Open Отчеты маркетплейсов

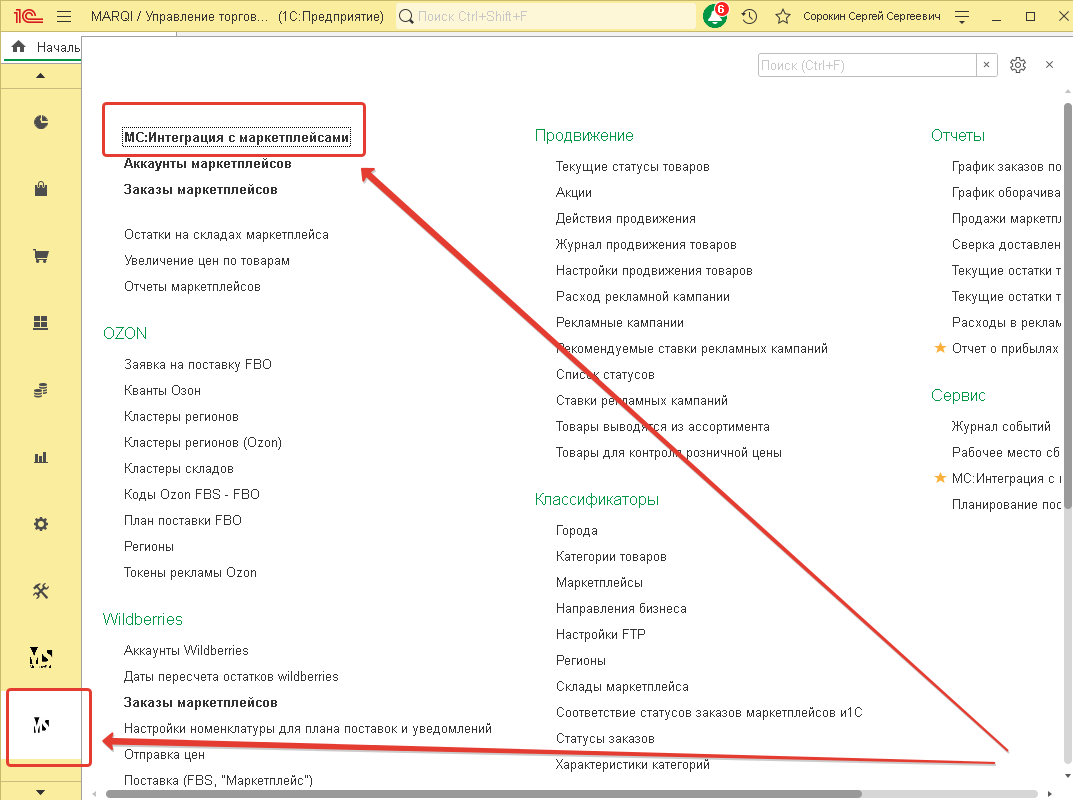192,287
